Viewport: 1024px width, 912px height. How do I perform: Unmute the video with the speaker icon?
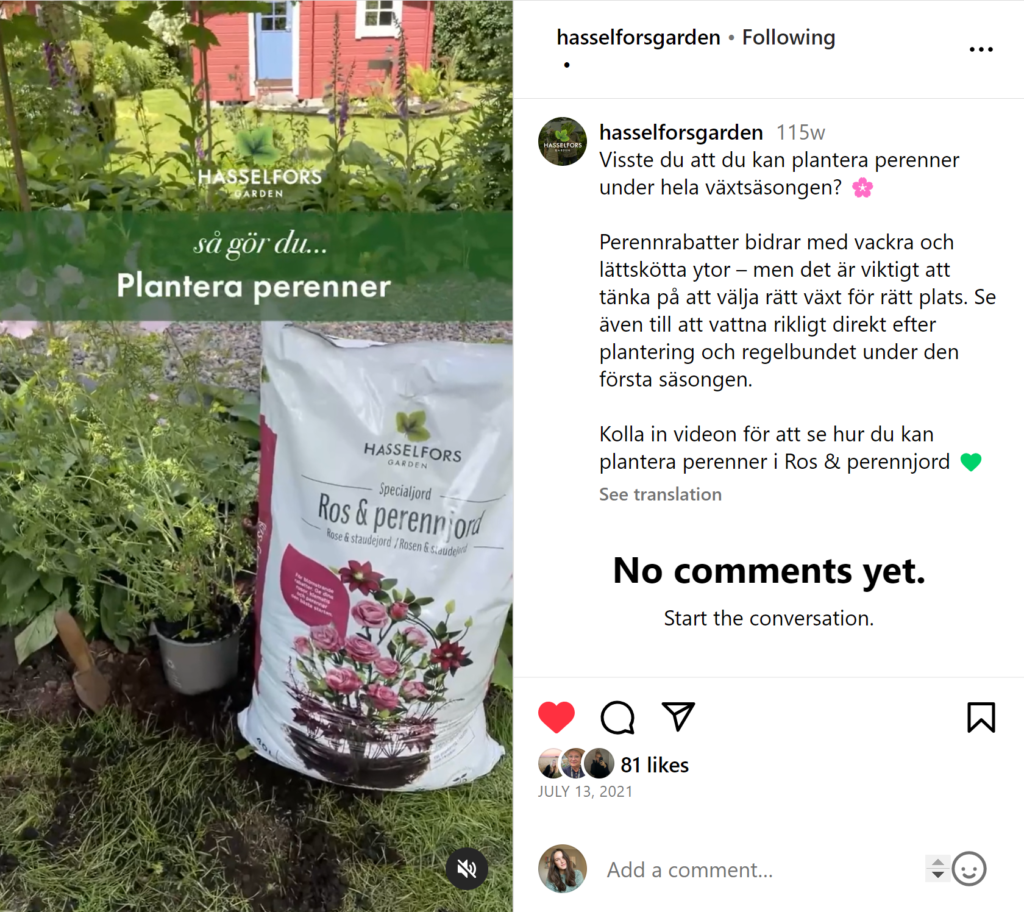(466, 868)
